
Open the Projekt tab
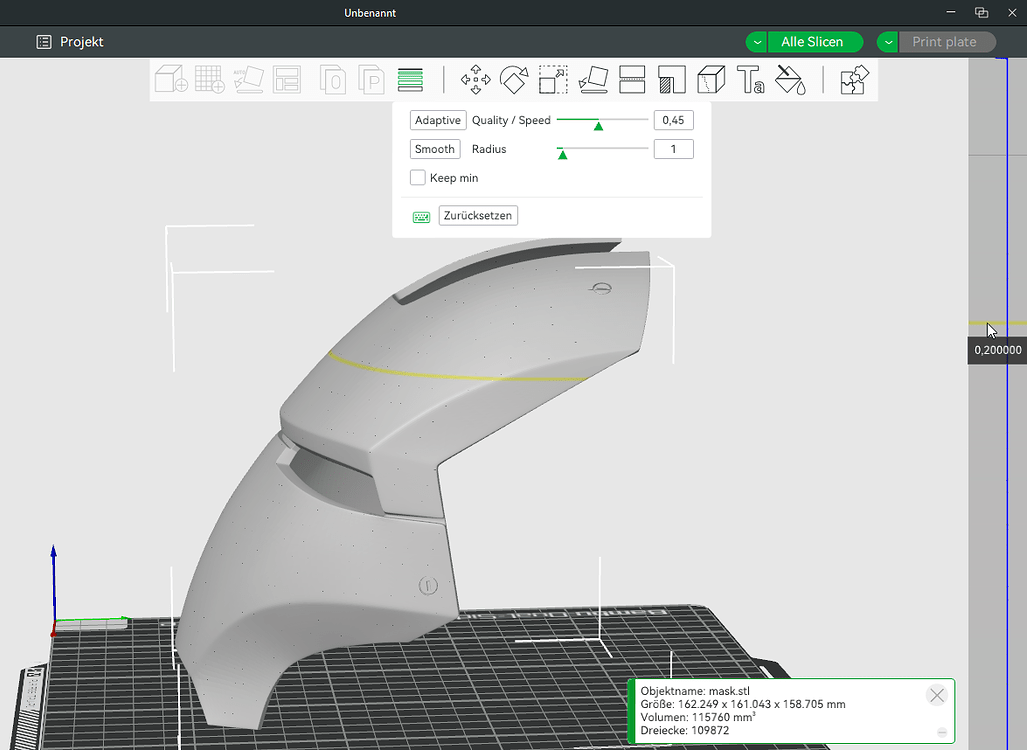[x=69, y=42]
